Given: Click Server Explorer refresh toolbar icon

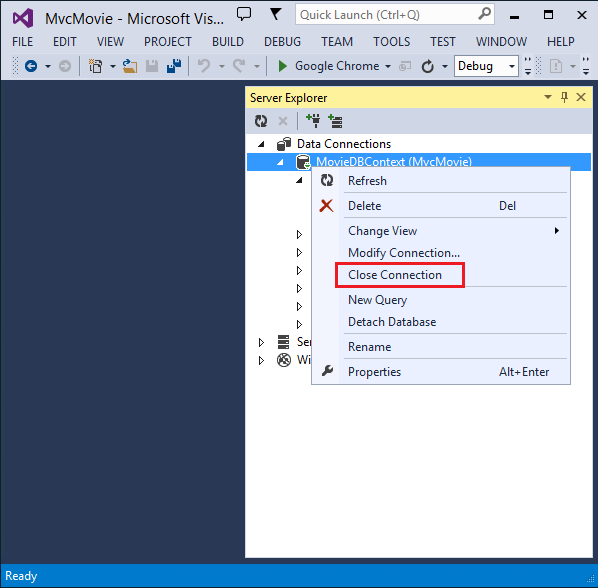Looking at the screenshot, I should tap(261, 121).
